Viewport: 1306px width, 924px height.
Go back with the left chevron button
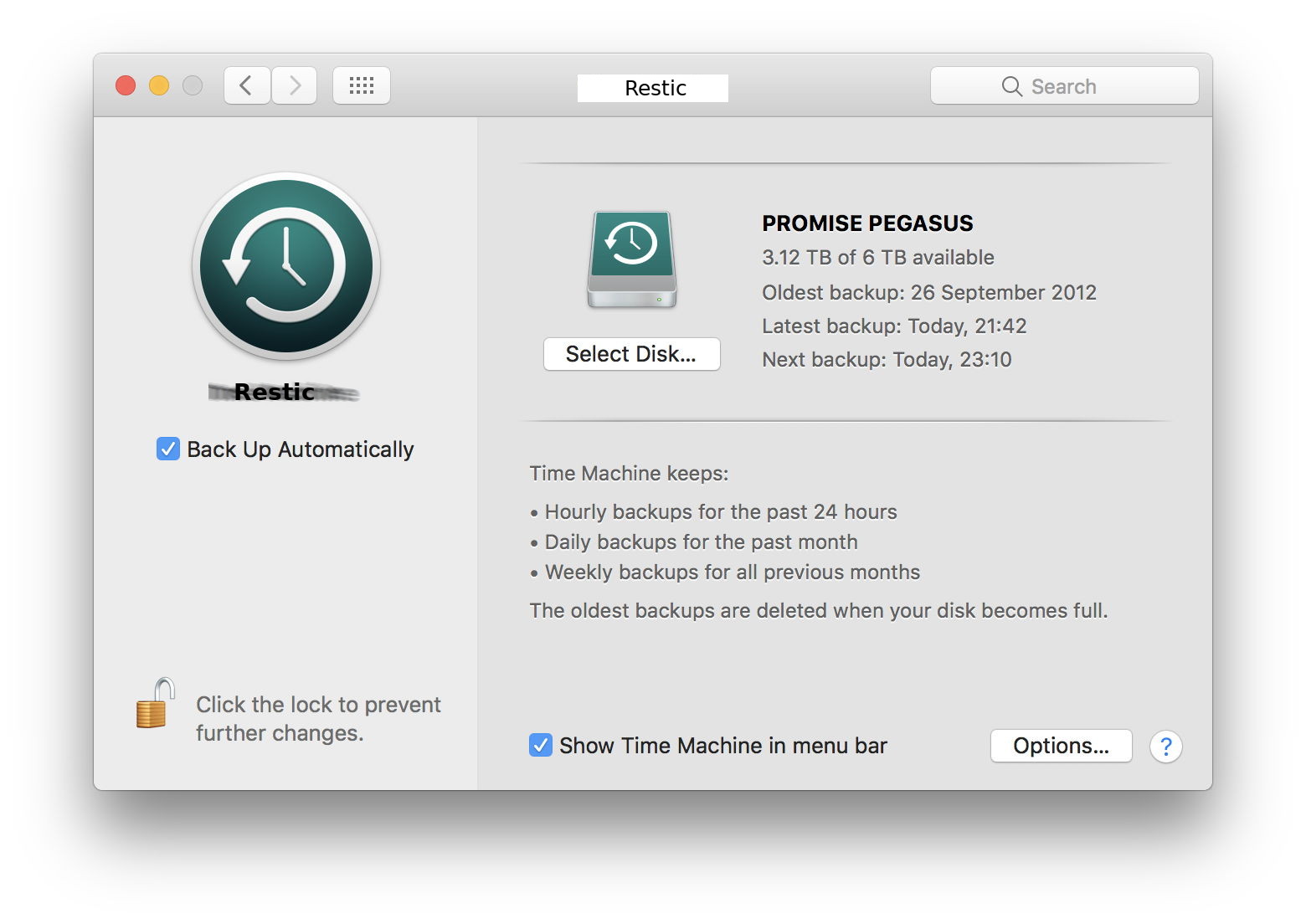[247, 85]
